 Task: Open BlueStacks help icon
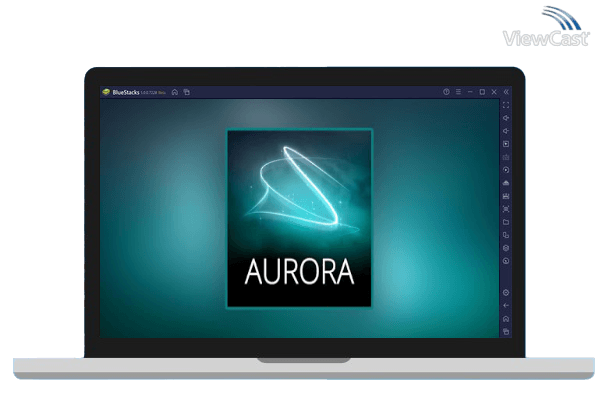click(446, 92)
